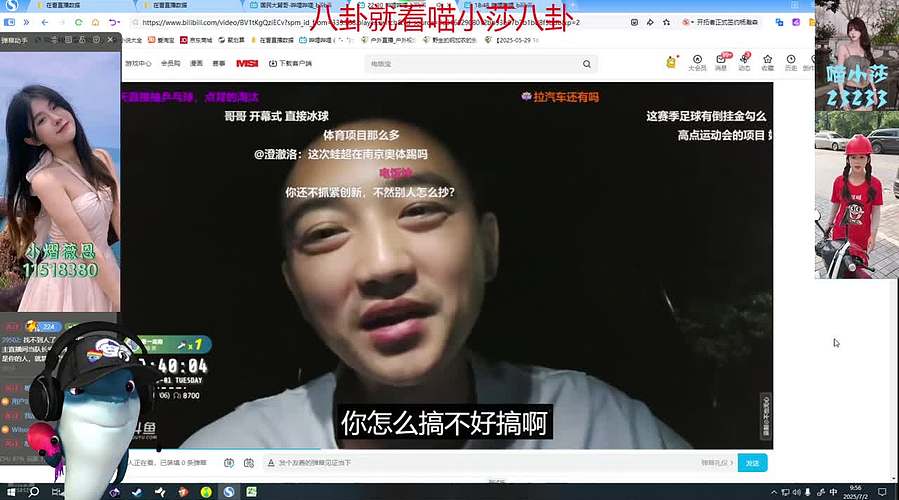The height and width of the screenshot is (500, 899).
Task: Click the blue 发送 send button
Action: (752, 463)
